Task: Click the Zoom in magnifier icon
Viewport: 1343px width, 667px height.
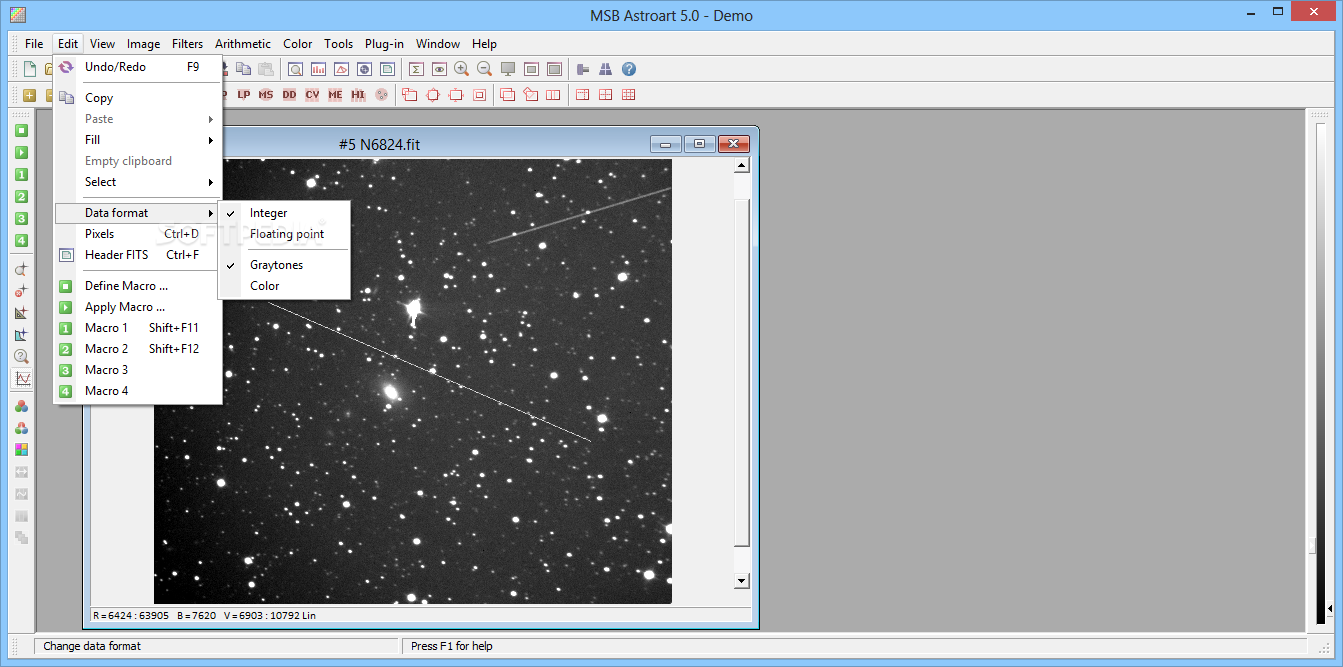Action: click(461, 69)
